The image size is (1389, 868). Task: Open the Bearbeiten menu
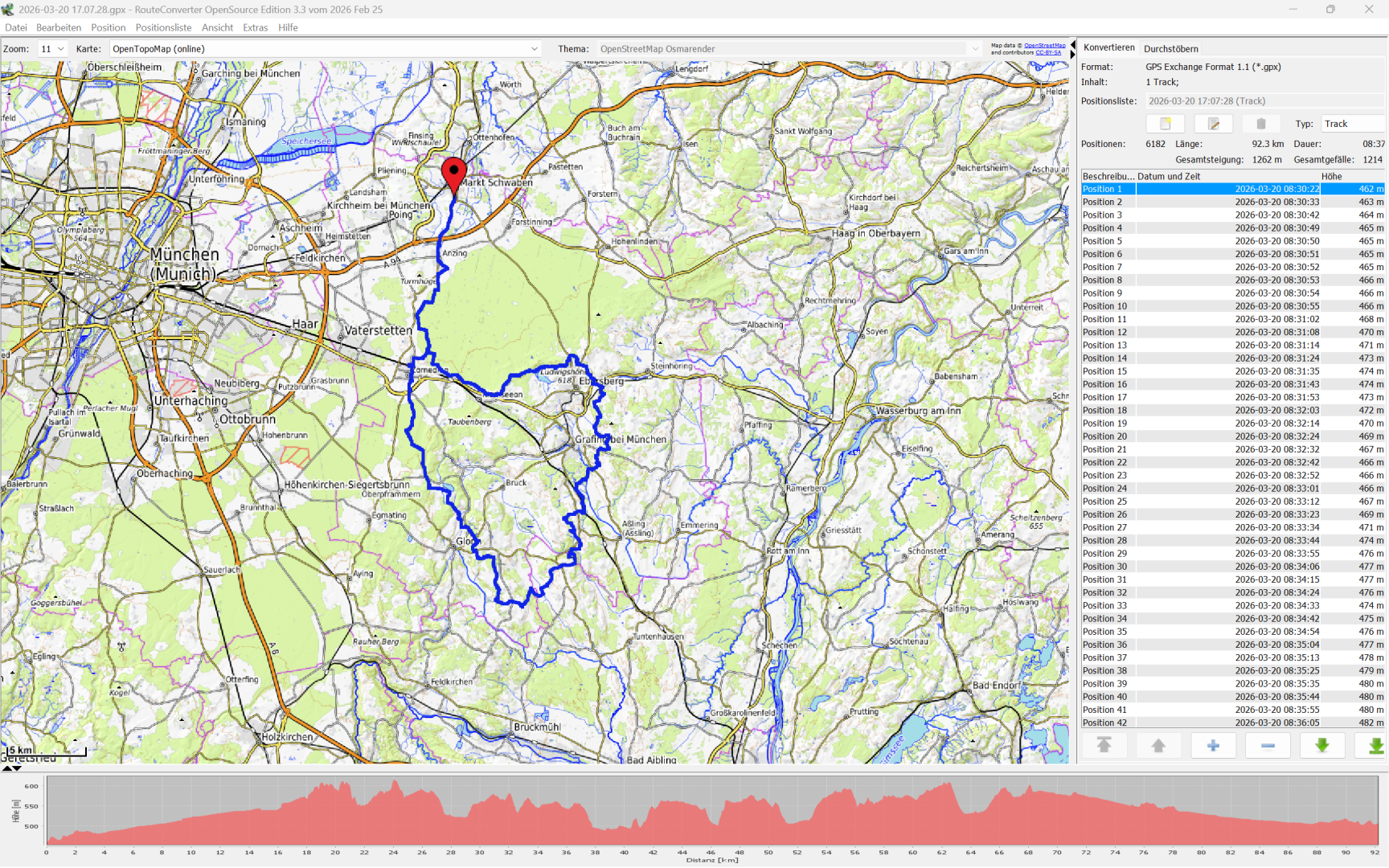click(x=59, y=27)
